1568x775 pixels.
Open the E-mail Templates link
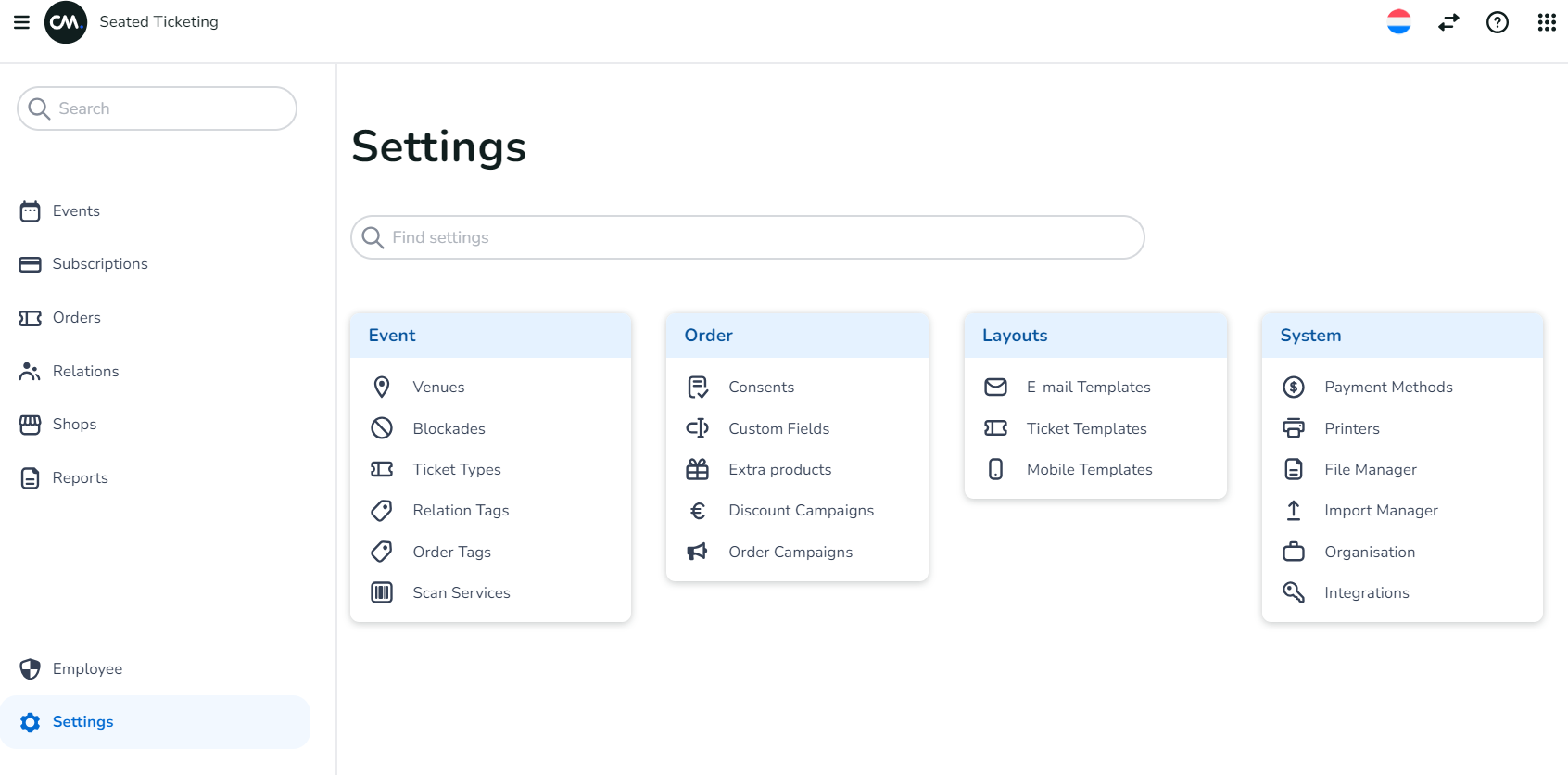[x=1088, y=387]
